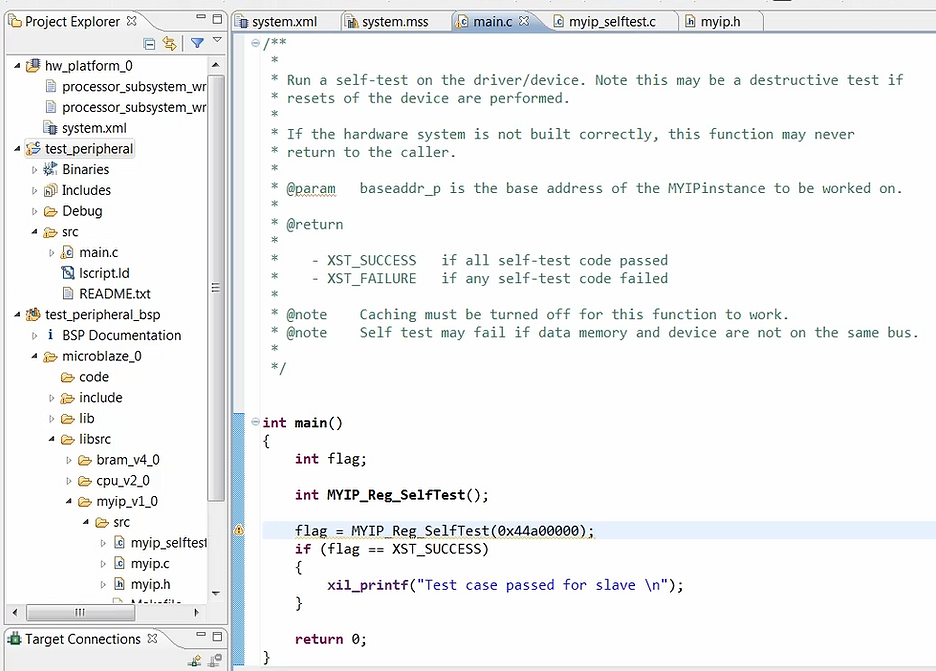Select README.txt in the project tree

coord(114,294)
